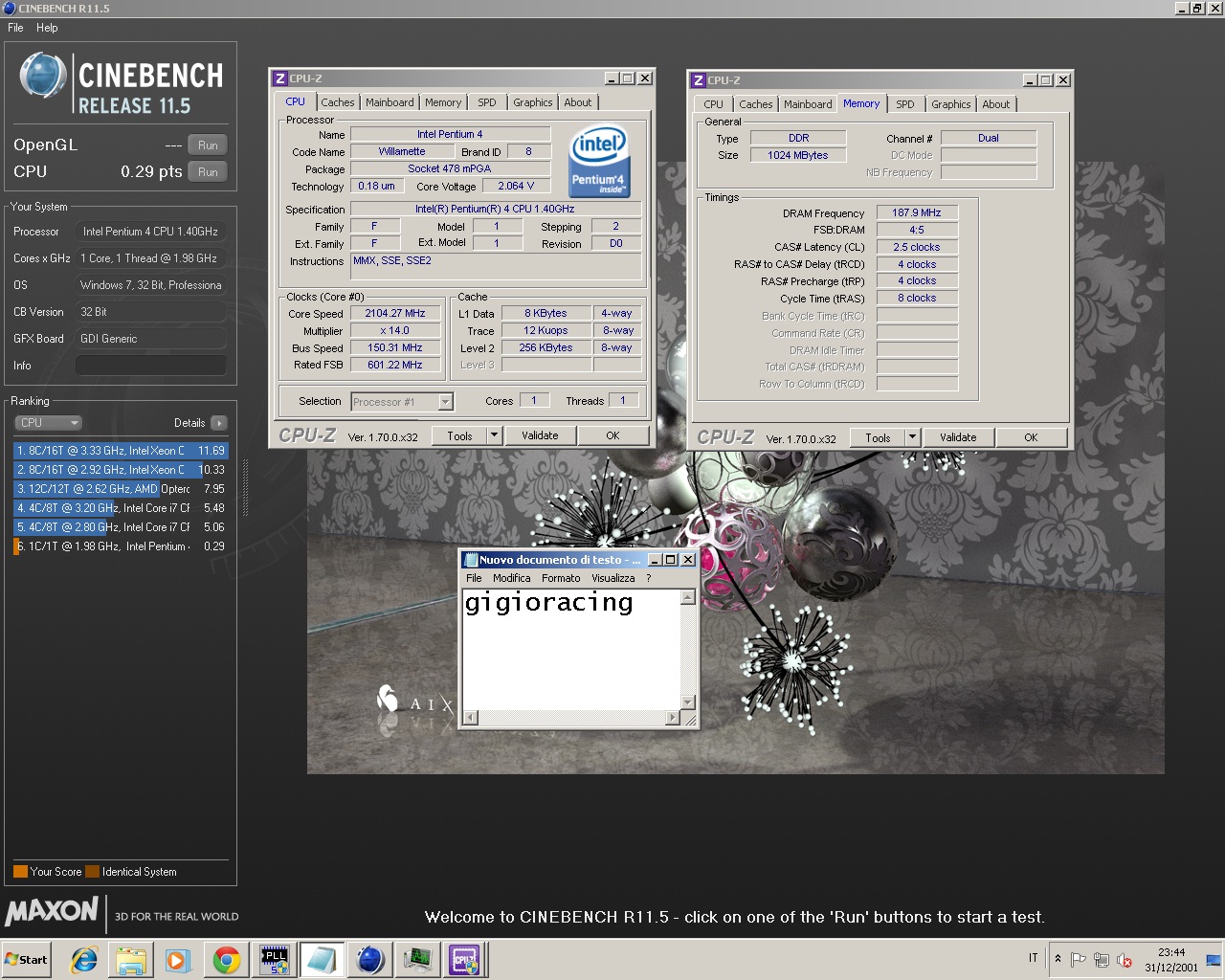Switch to Memory tab in left CPU-Z
Screen dimensions: 1225x980
click(443, 102)
